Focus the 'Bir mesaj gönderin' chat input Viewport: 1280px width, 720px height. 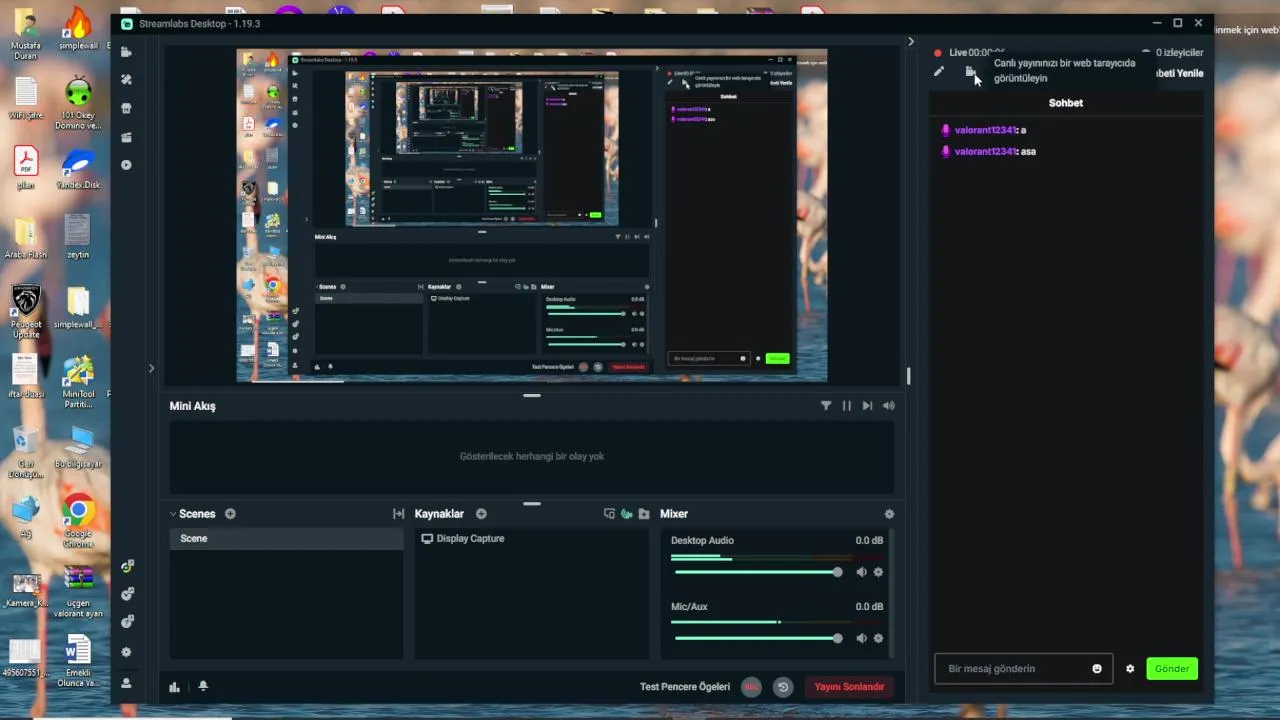(1012, 669)
